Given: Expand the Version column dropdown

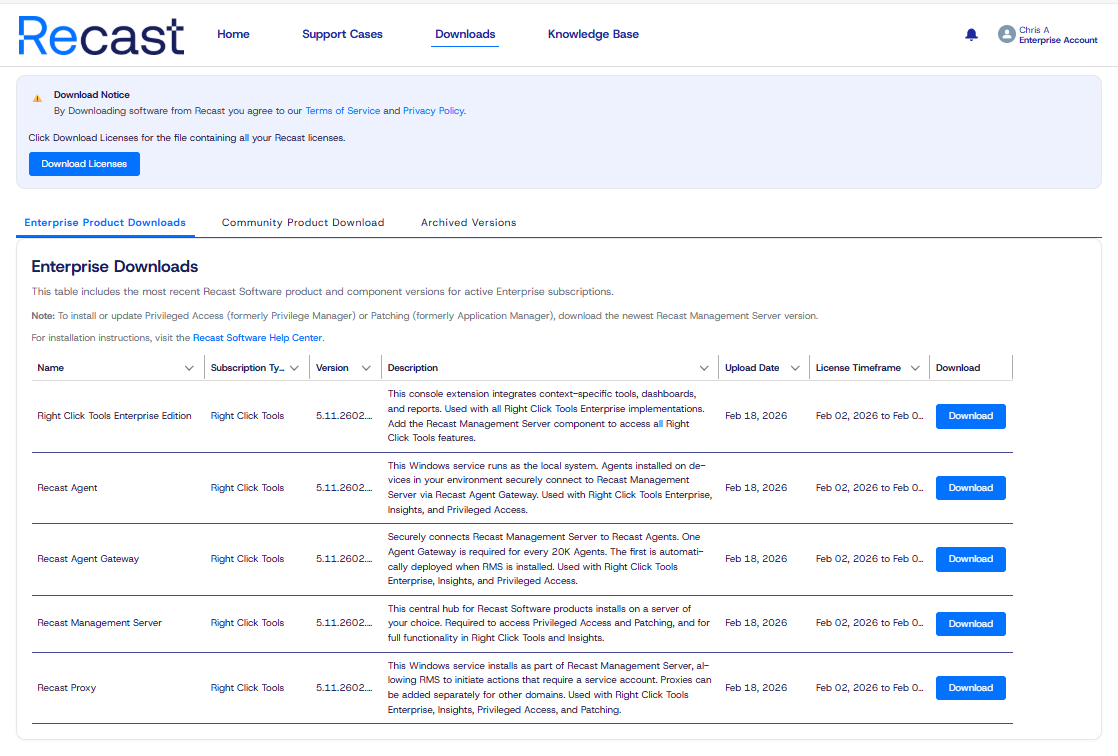Looking at the screenshot, I should pyautogui.click(x=366, y=367).
